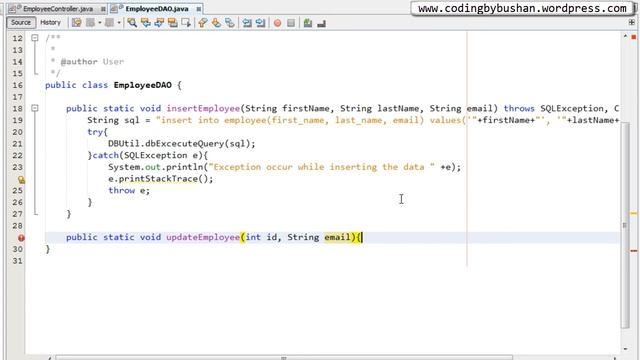Toggle Bookmark on current line

(x=229, y=23)
